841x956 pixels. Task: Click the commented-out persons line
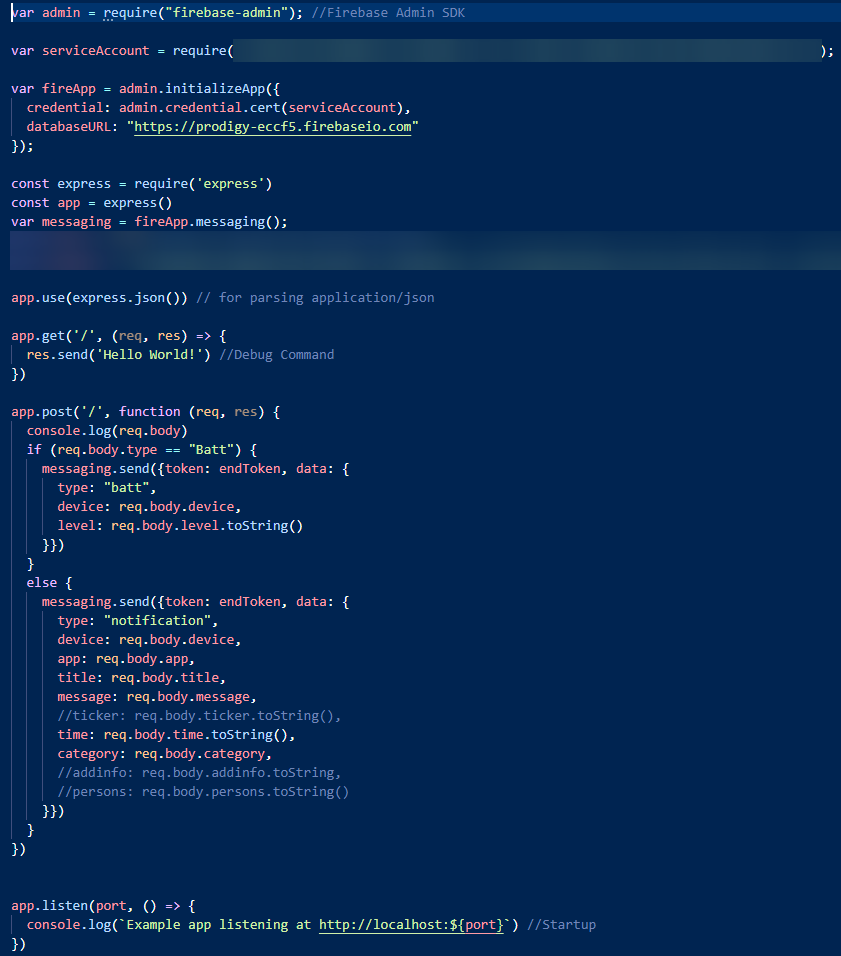[203, 792]
